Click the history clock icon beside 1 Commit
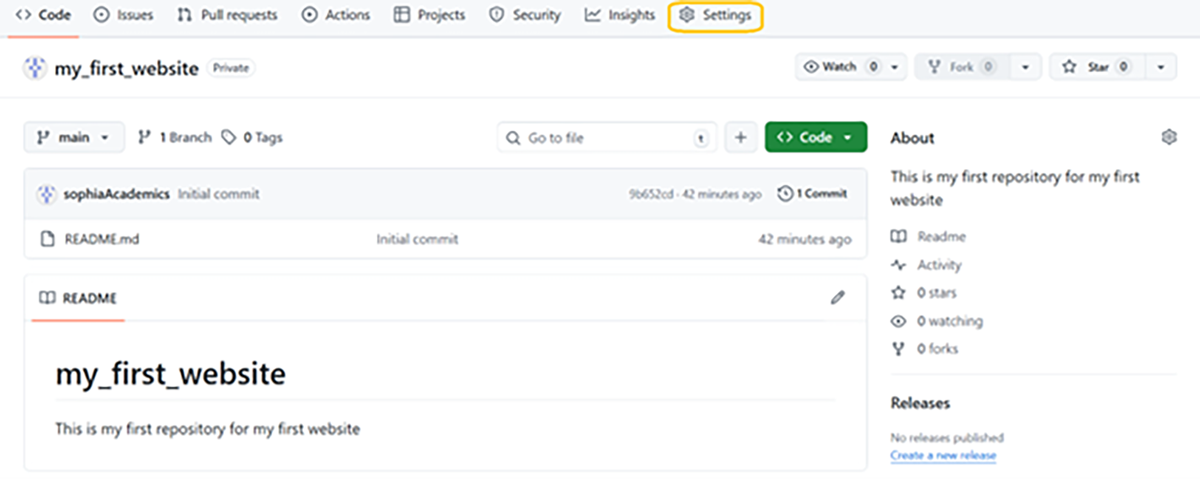1200x479 pixels. [x=785, y=193]
